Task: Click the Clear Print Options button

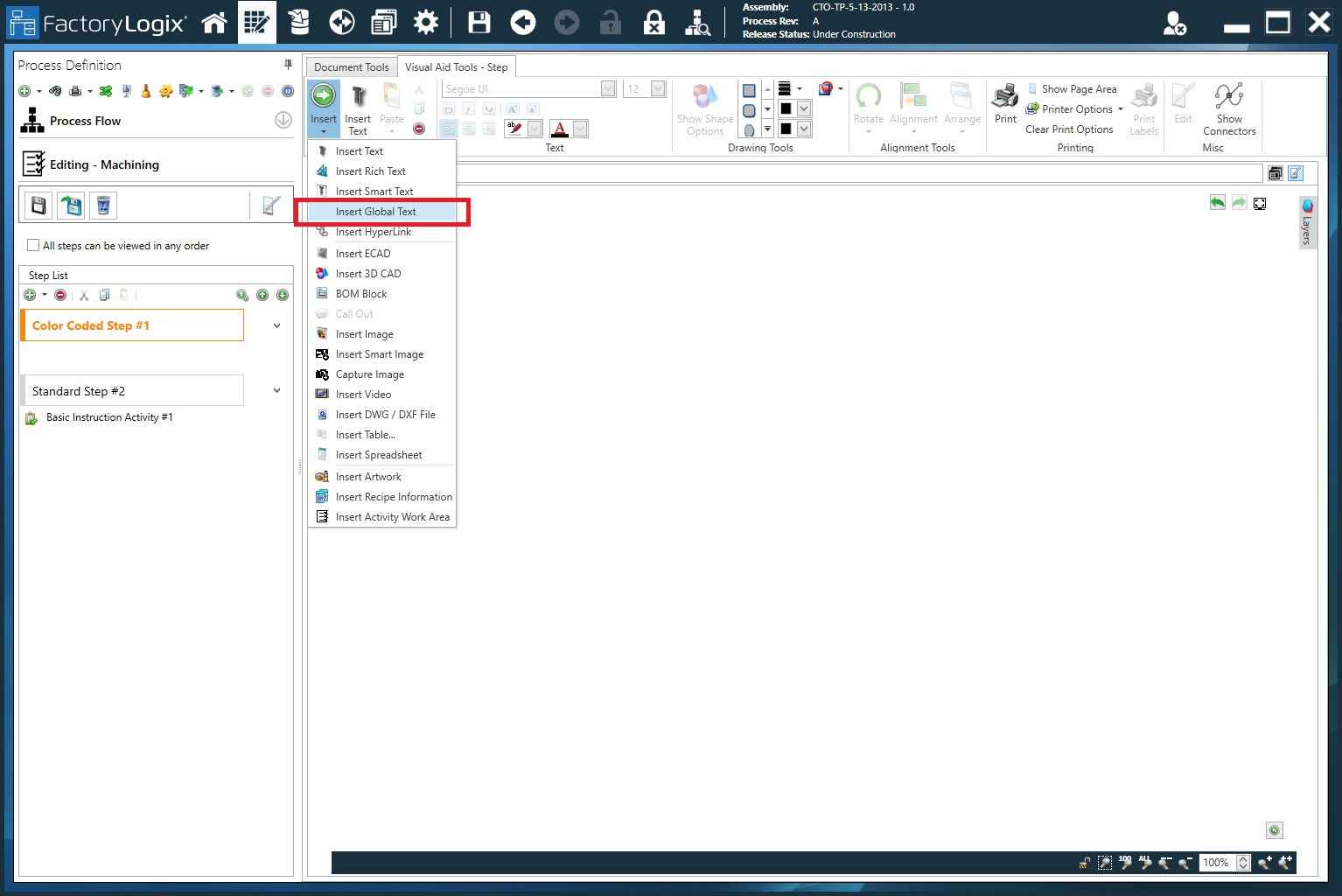Action: coord(1069,129)
